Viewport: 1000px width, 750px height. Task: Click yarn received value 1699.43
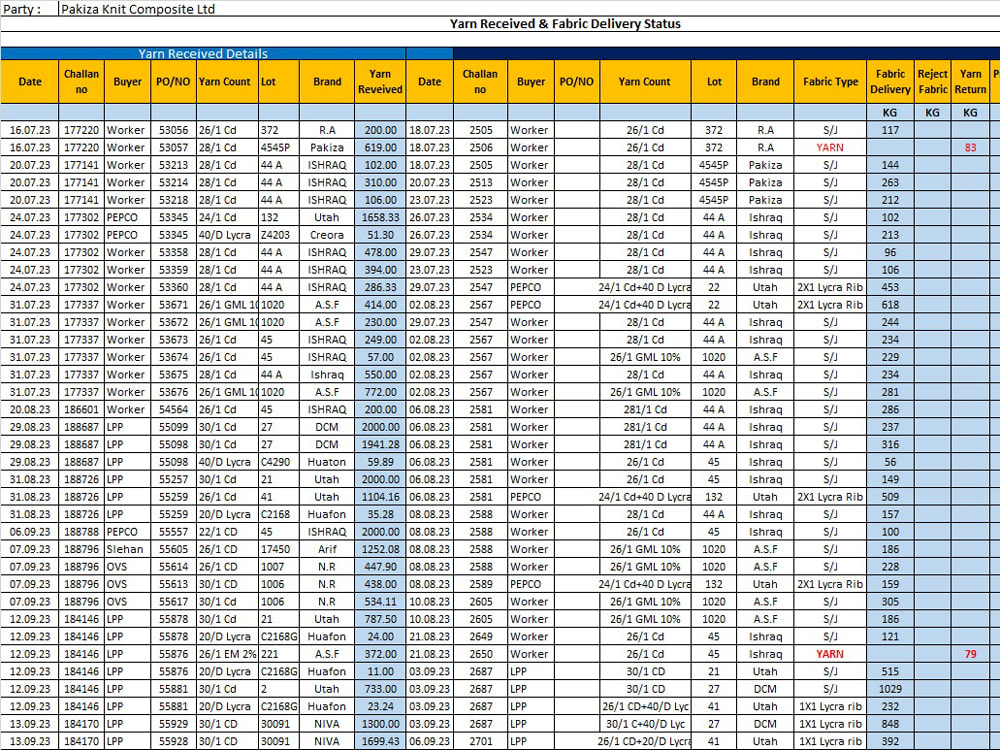380,741
